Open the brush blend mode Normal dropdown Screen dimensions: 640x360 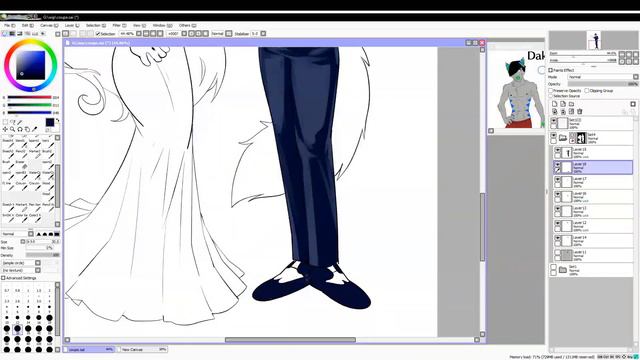tap(31, 234)
